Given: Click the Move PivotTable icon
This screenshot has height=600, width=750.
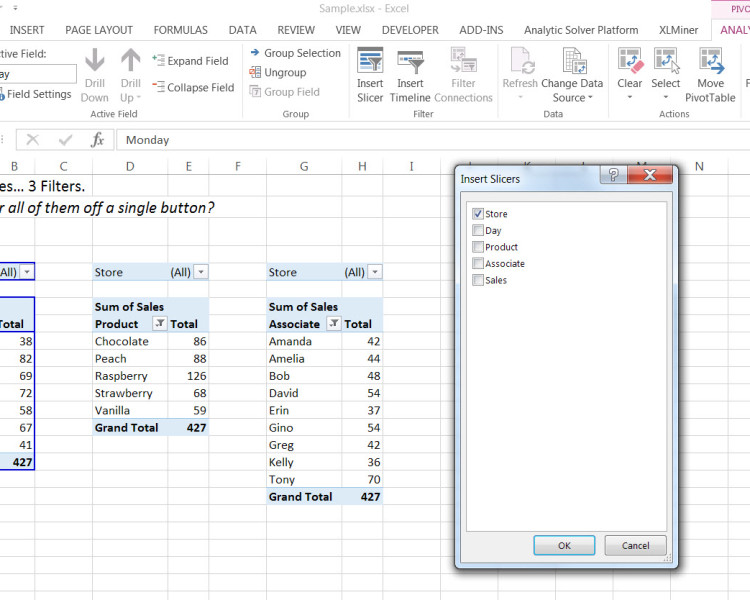Looking at the screenshot, I should click(x=710, y=62).
